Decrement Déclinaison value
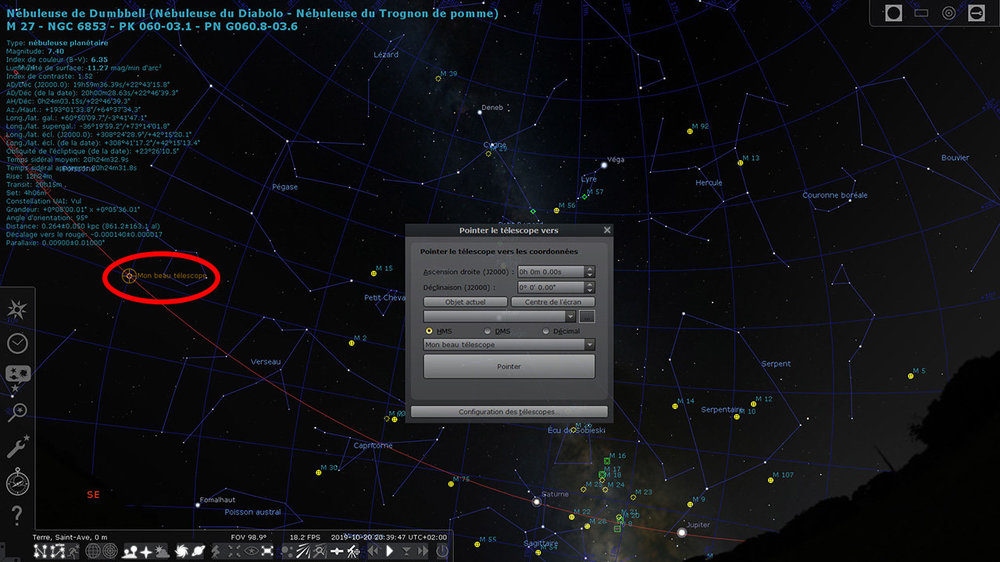The image size is (1000, 562). pos(590,291)
